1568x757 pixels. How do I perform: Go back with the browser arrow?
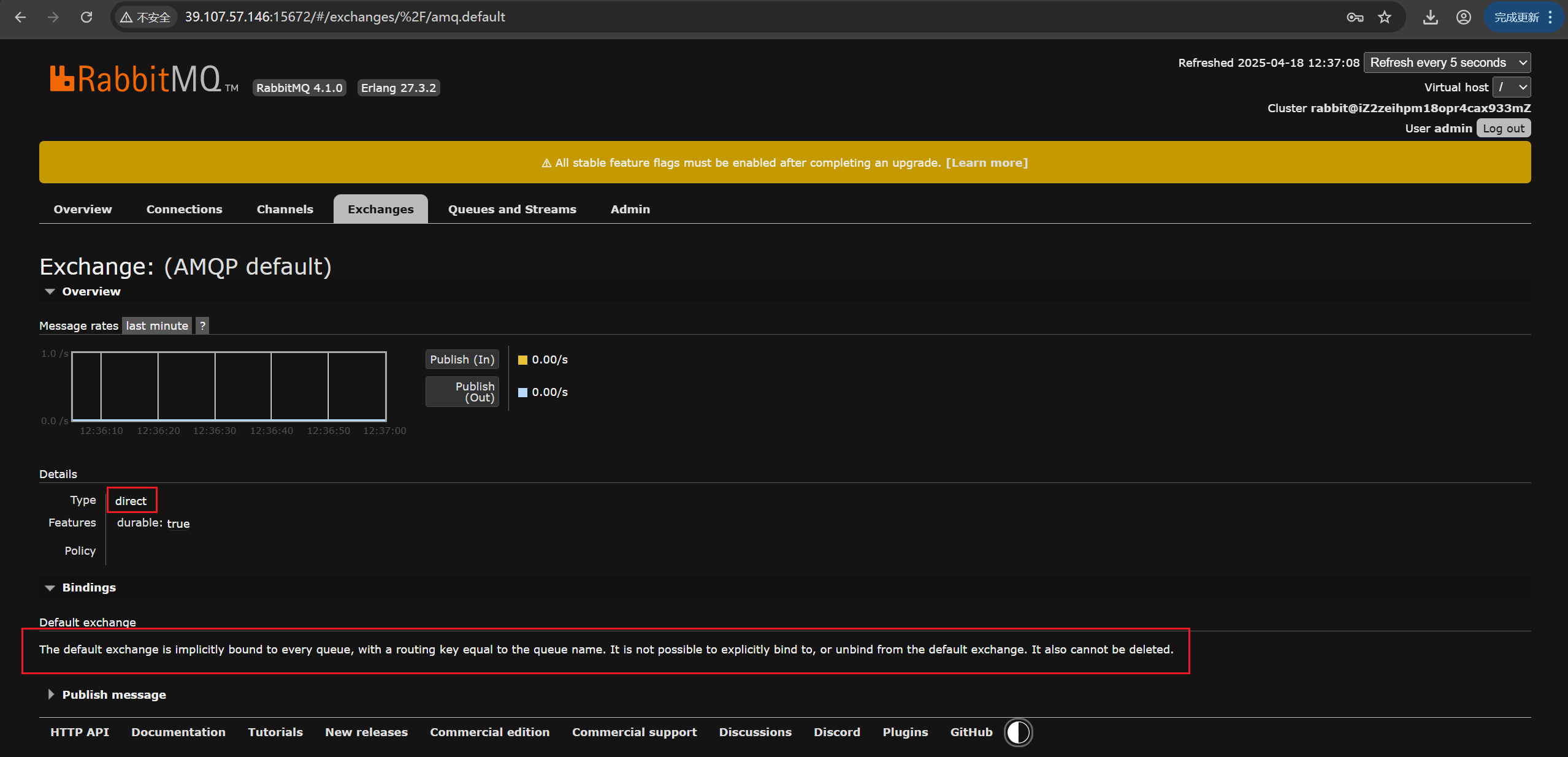(x=20, y=17)
